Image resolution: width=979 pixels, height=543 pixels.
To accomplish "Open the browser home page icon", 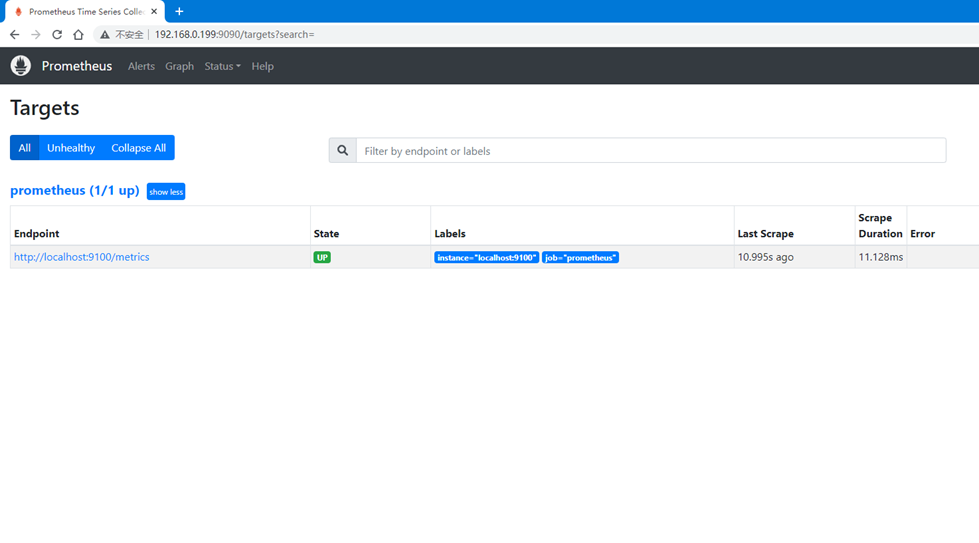I will tap(78, 34).
